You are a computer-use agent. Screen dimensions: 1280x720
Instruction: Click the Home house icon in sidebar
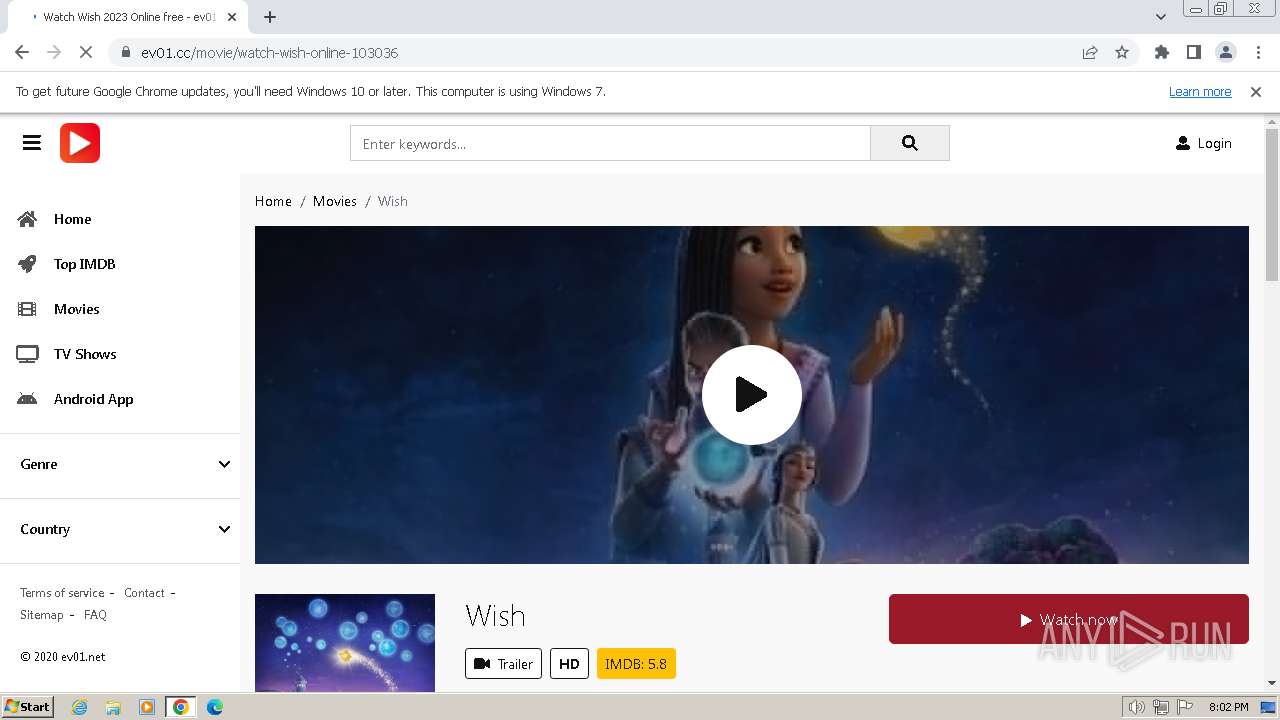(x=28, y=219)
